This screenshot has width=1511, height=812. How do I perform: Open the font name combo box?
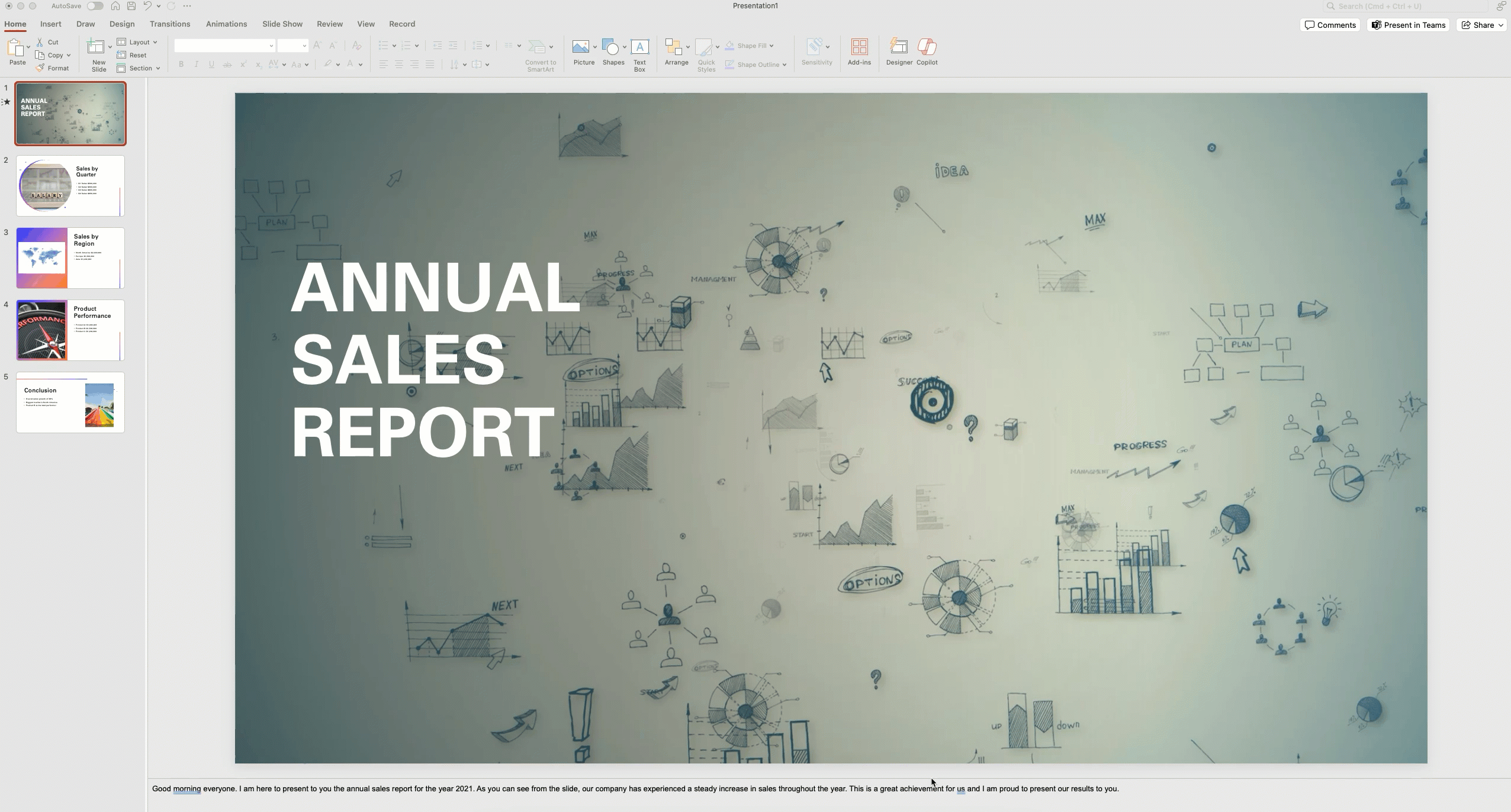(x=224, y=46)
